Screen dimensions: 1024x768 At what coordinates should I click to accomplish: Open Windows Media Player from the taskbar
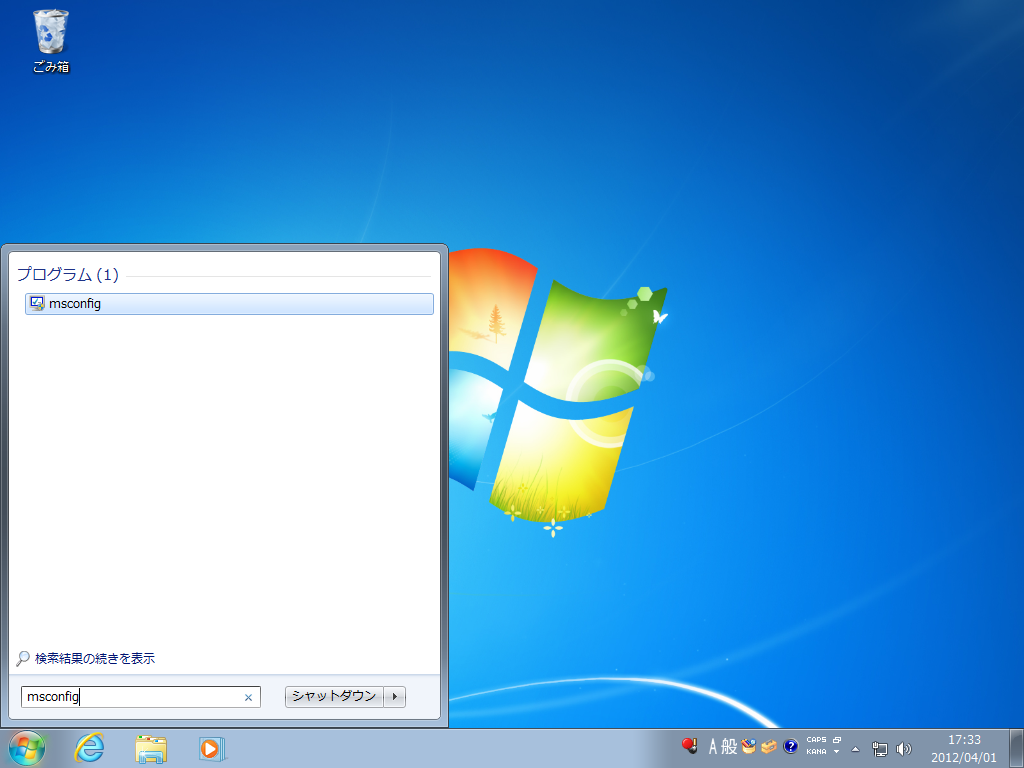tap(212, 748)
